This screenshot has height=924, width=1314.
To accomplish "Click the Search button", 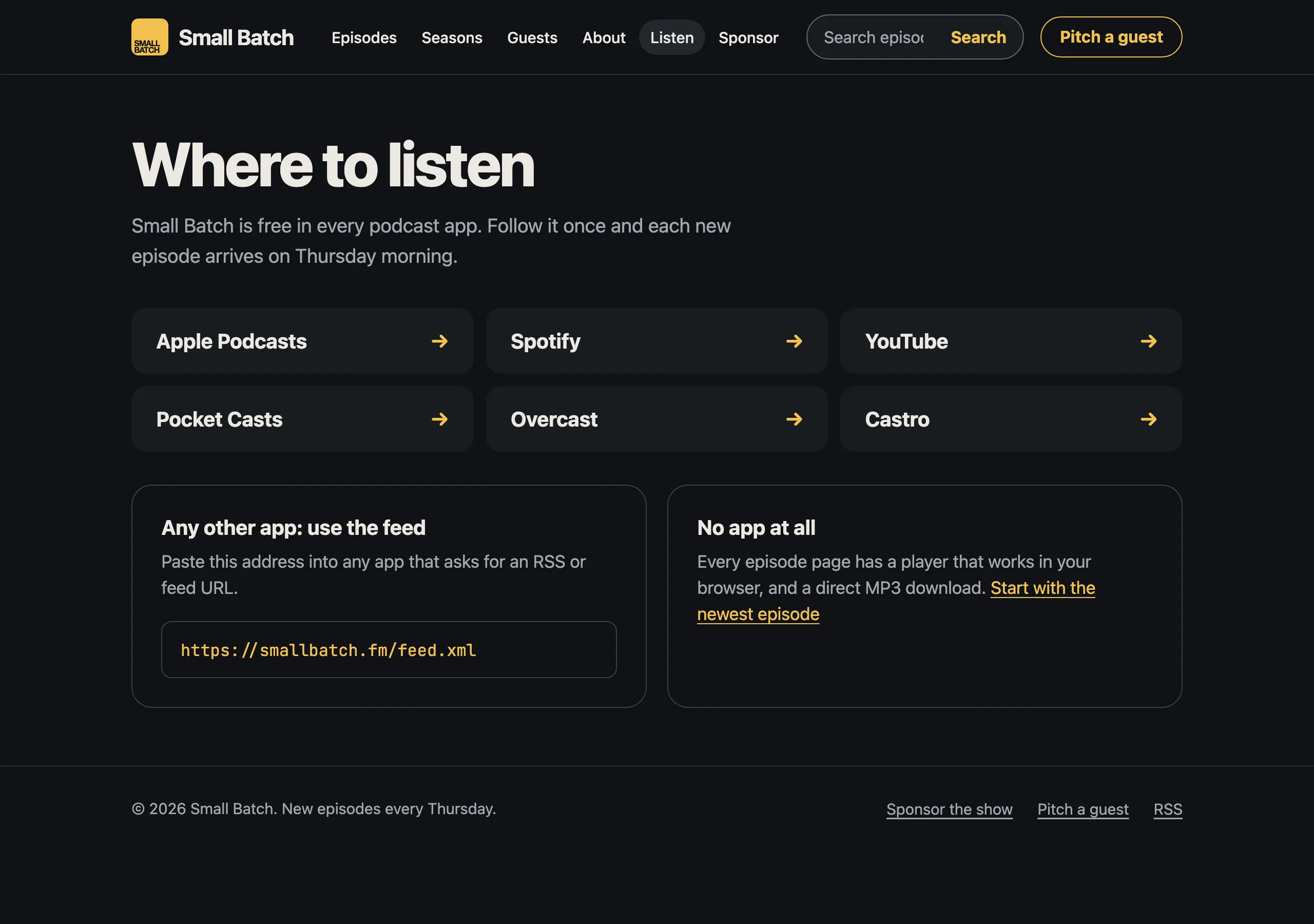I will 978,37.
